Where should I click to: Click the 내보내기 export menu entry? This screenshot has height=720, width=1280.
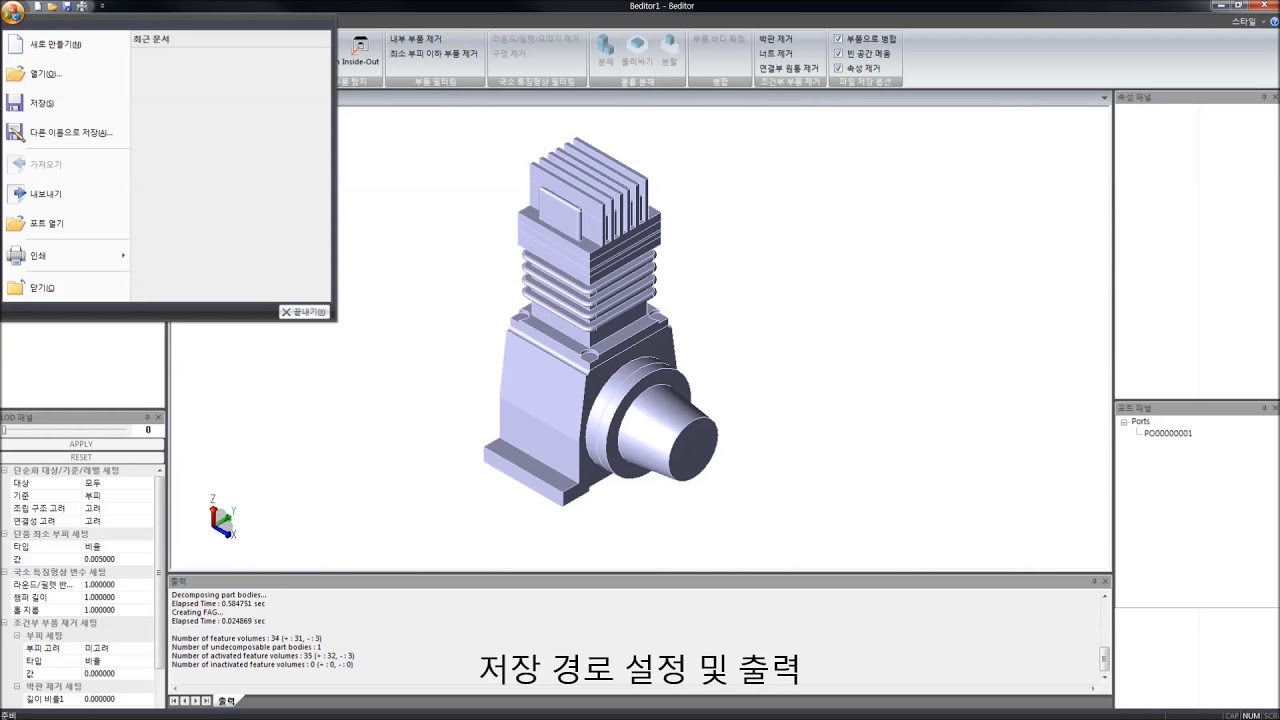pyautogui.click(x=66, y=194)
